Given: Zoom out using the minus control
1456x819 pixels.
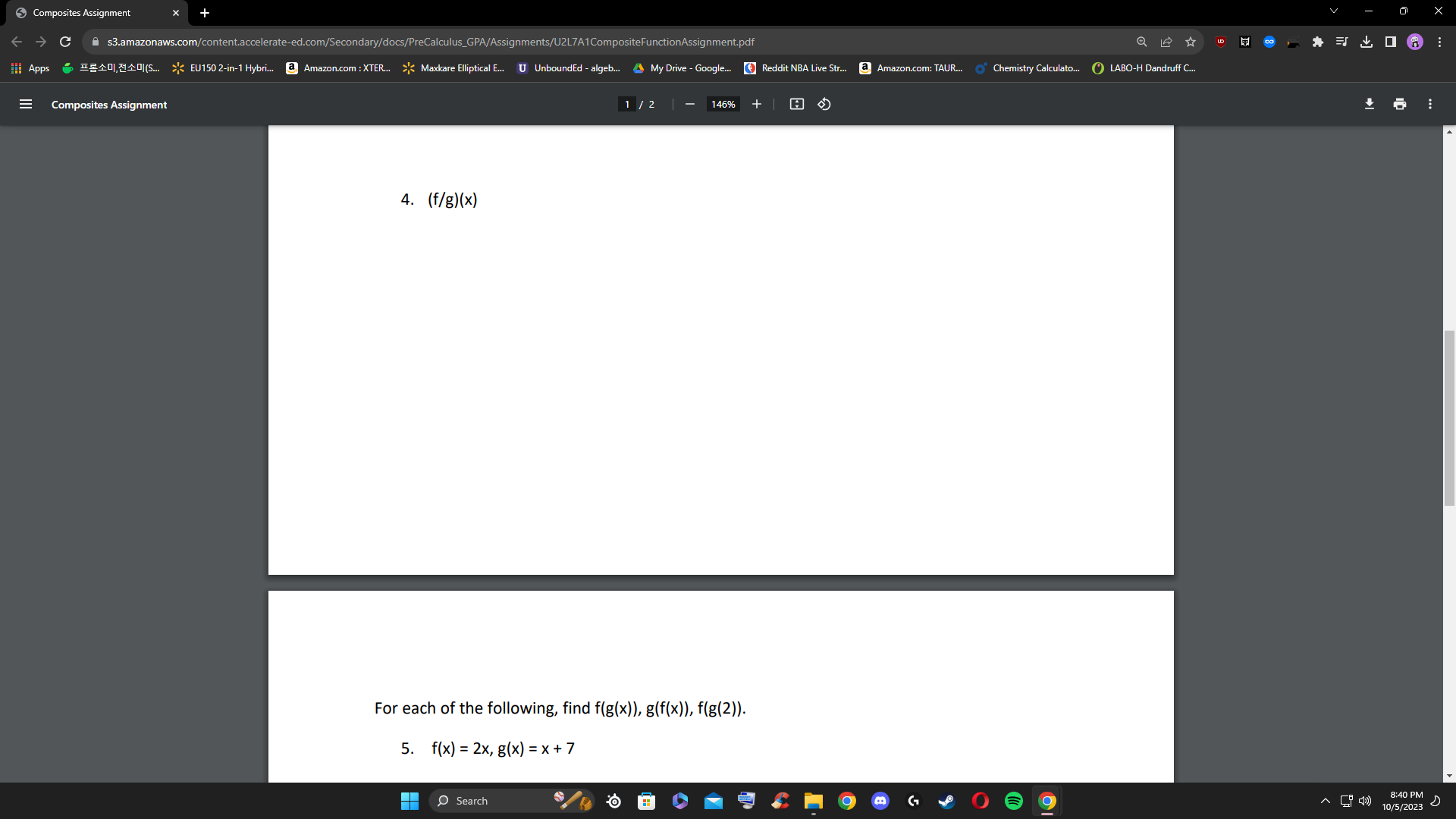Looking at the screenshot, I should [689, 104].
